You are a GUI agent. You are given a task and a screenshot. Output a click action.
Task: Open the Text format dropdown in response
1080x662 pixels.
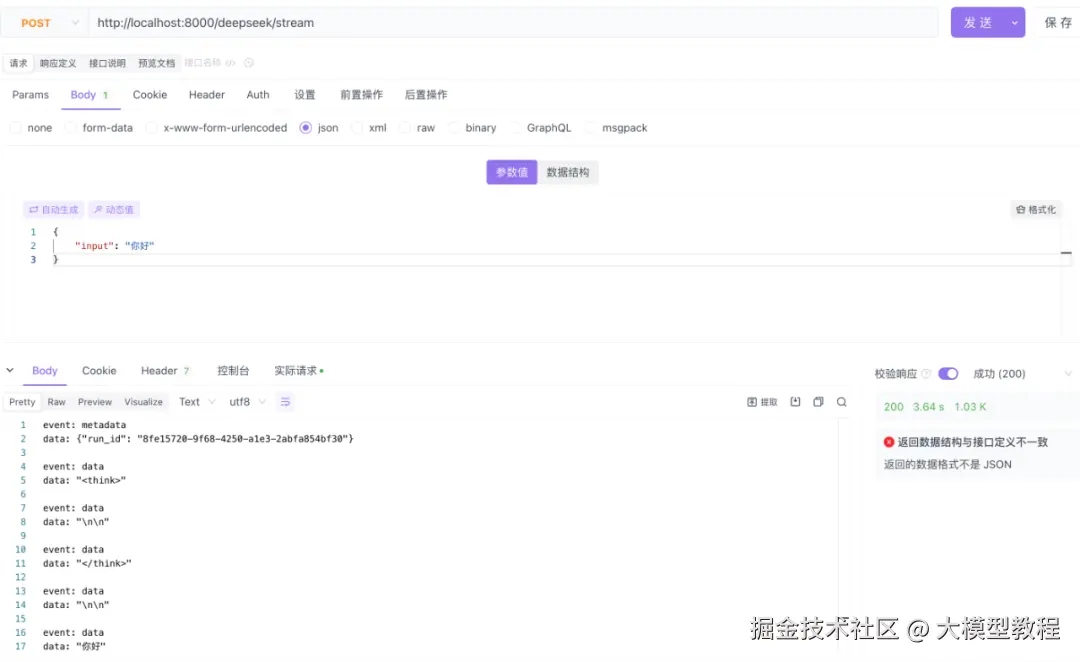point(196,401)
